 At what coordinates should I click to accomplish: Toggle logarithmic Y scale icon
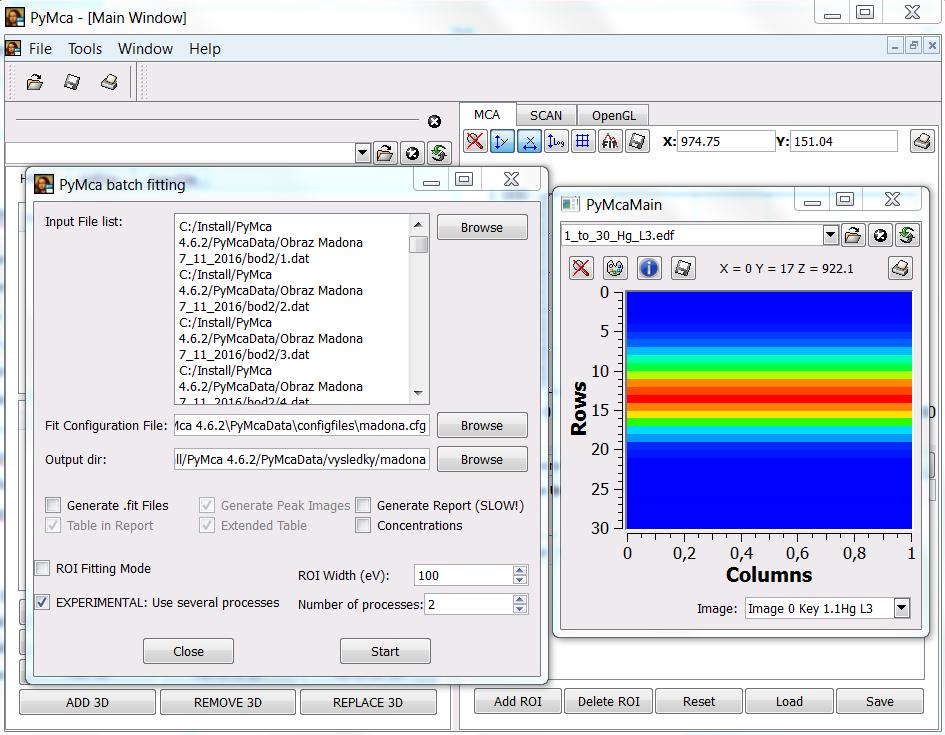[556, 142]
